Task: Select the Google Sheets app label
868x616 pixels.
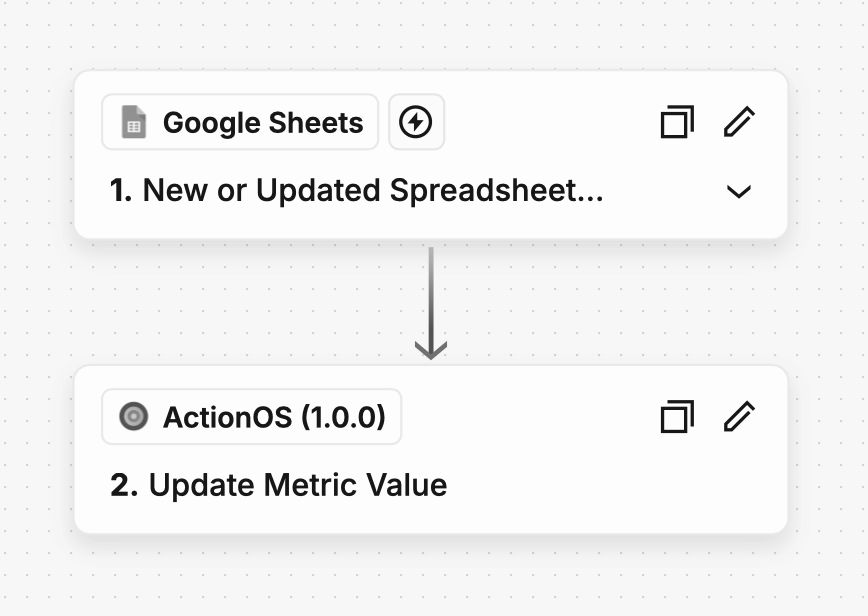Action: 263,122
